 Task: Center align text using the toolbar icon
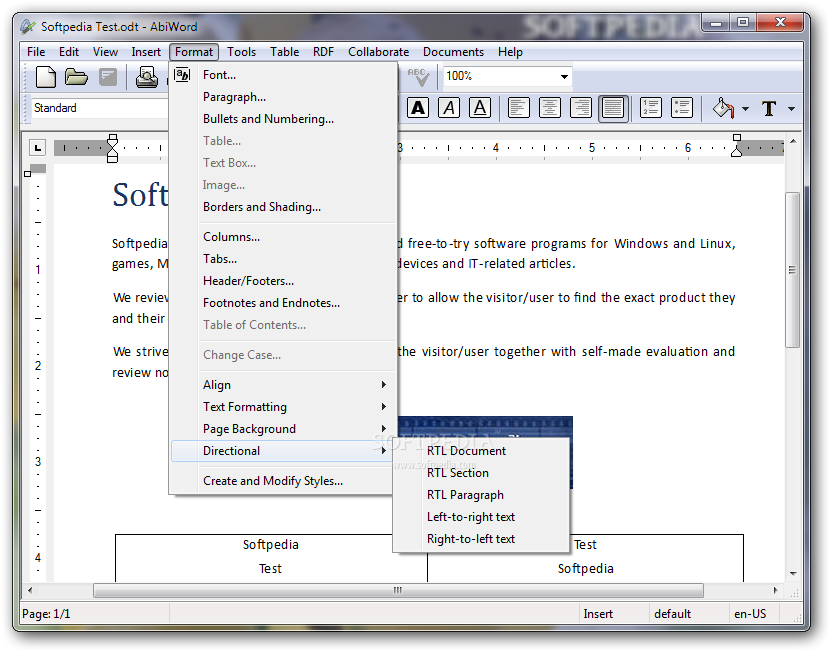(x=550, y=108)
